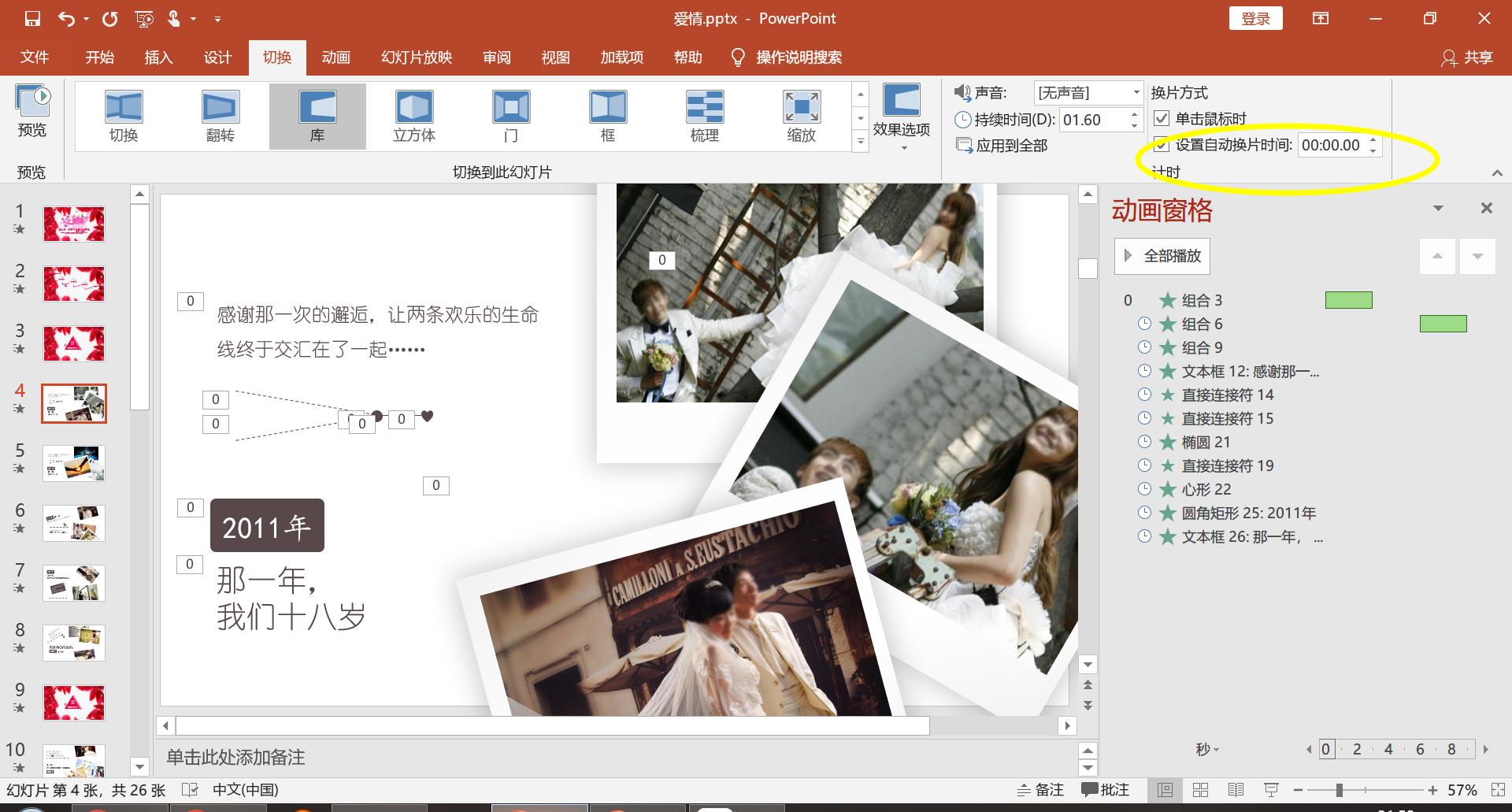This screenshot has height=812, width=1512.
Task: Toggle the 单击鼠标时 checkbox
Action: [x=1162, y=119]
